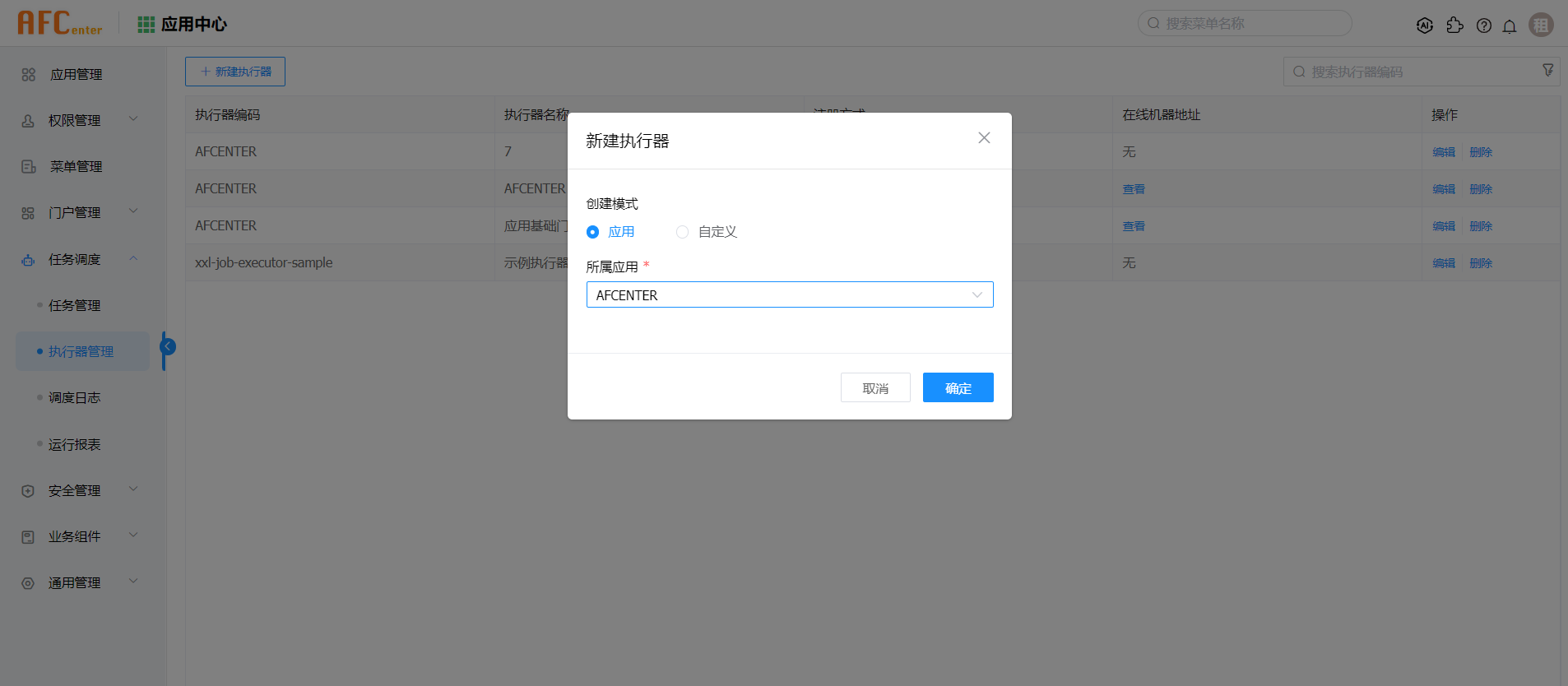Close the 新建执行器 dialog

983,138
